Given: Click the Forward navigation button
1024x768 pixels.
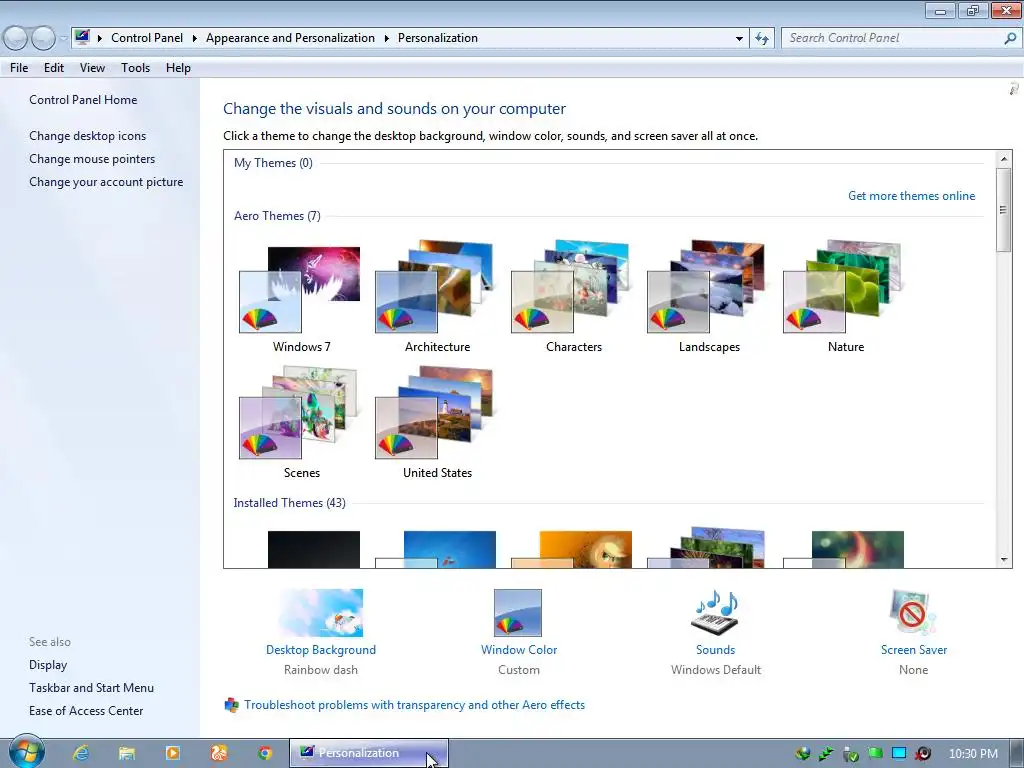Looking at the screenshot, I should 43,39.
